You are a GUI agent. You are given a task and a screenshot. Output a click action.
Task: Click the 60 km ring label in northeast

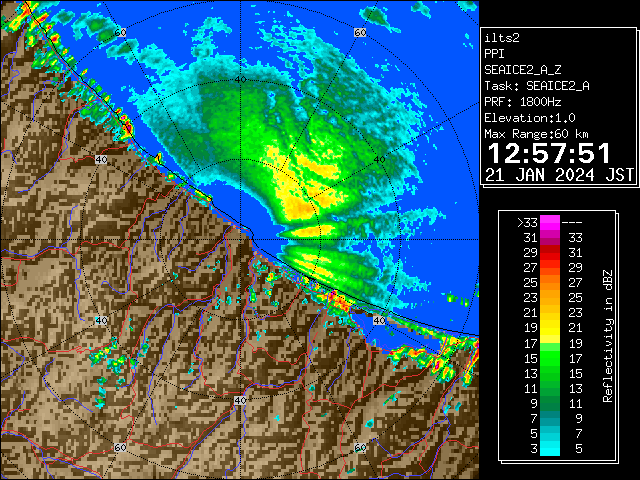pyautogui.click(x=360, y=33)
